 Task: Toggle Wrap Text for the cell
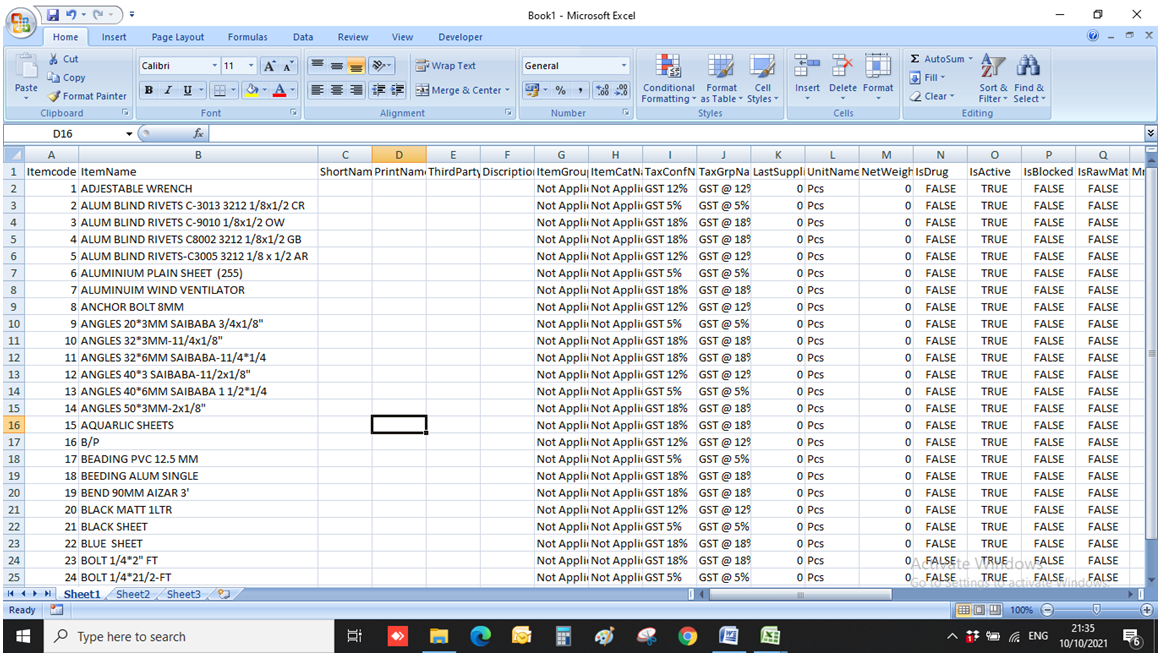point(445,65)
